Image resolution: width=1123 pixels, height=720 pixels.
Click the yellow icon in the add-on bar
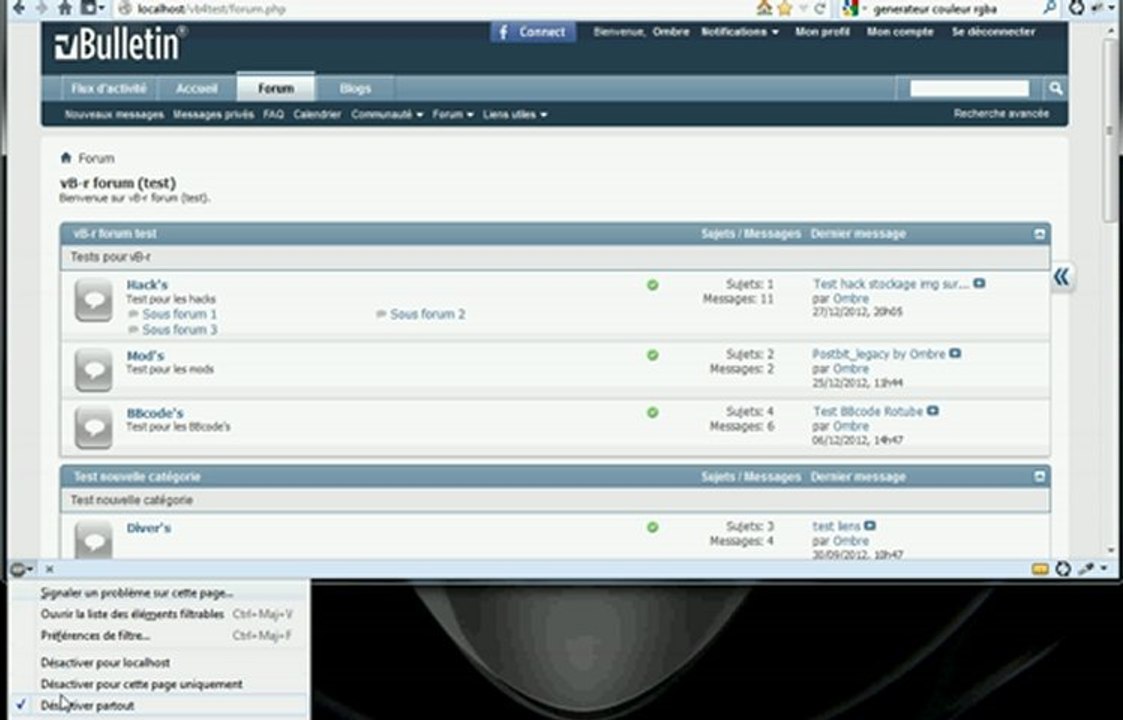point(1041,570)
